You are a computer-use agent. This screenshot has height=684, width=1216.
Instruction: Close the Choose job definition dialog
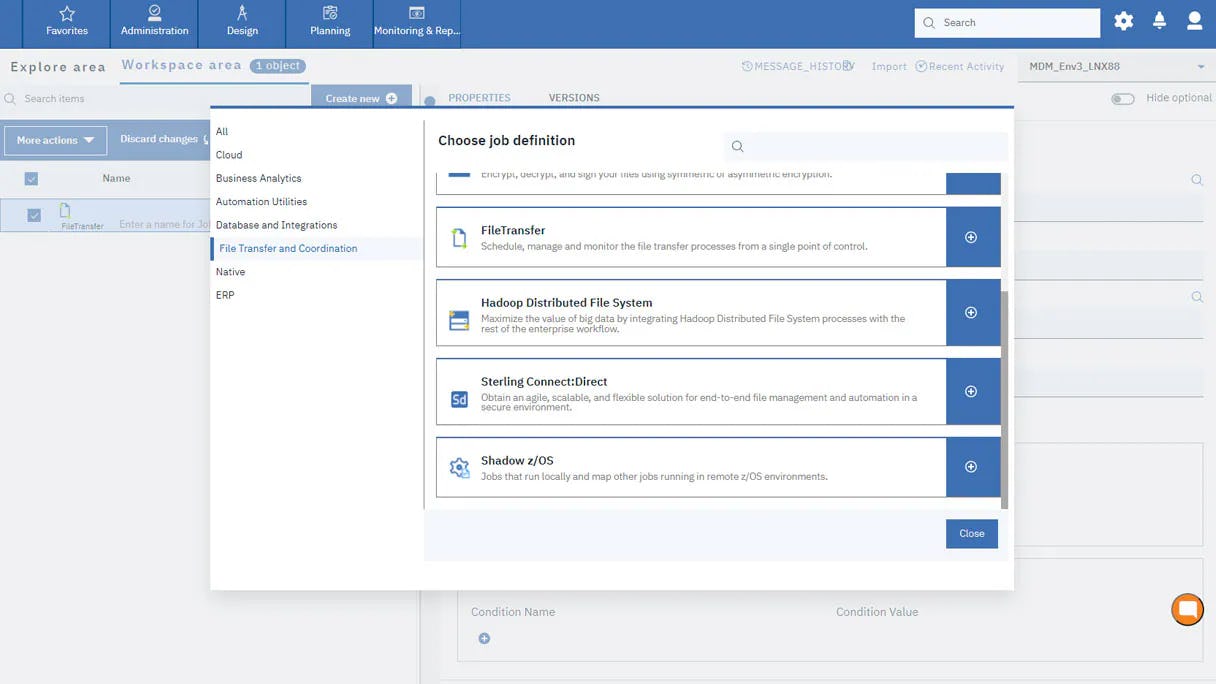click(970, 533)
